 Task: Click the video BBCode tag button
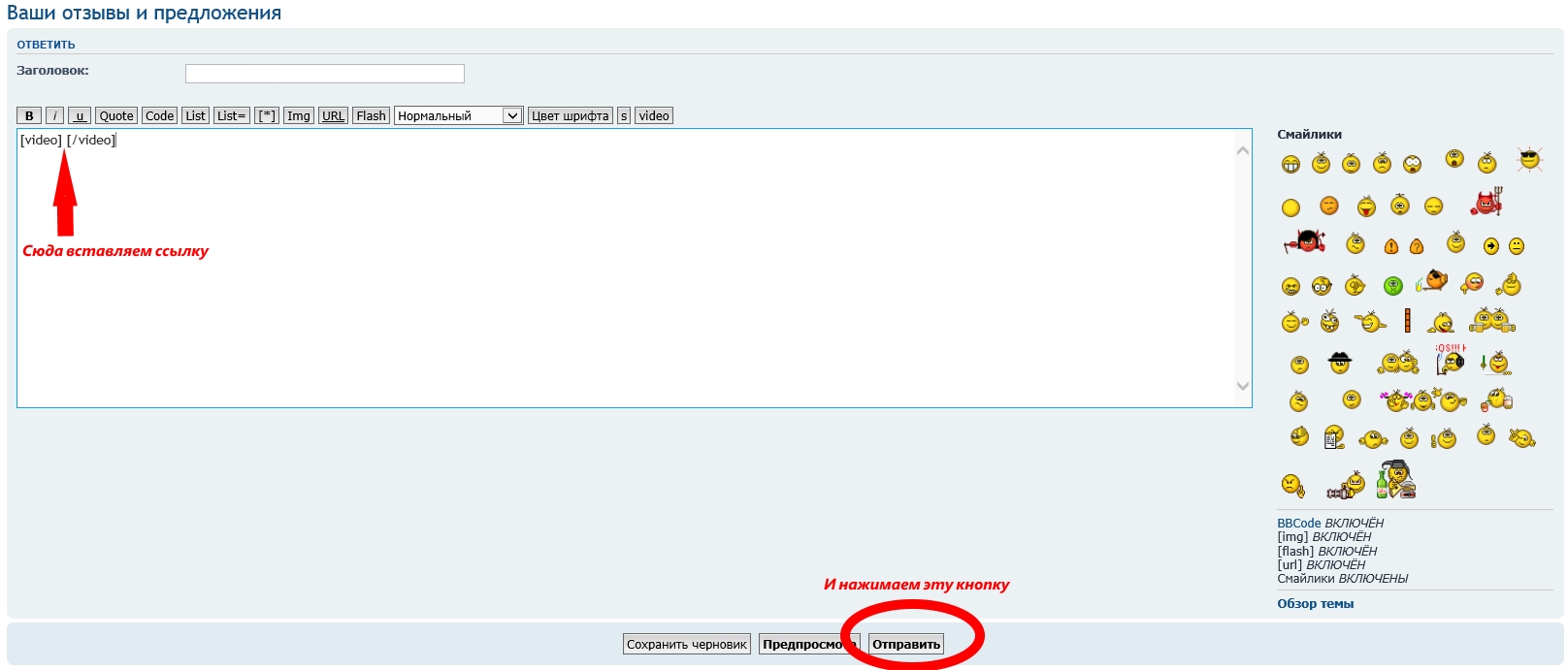pos(654,115)
